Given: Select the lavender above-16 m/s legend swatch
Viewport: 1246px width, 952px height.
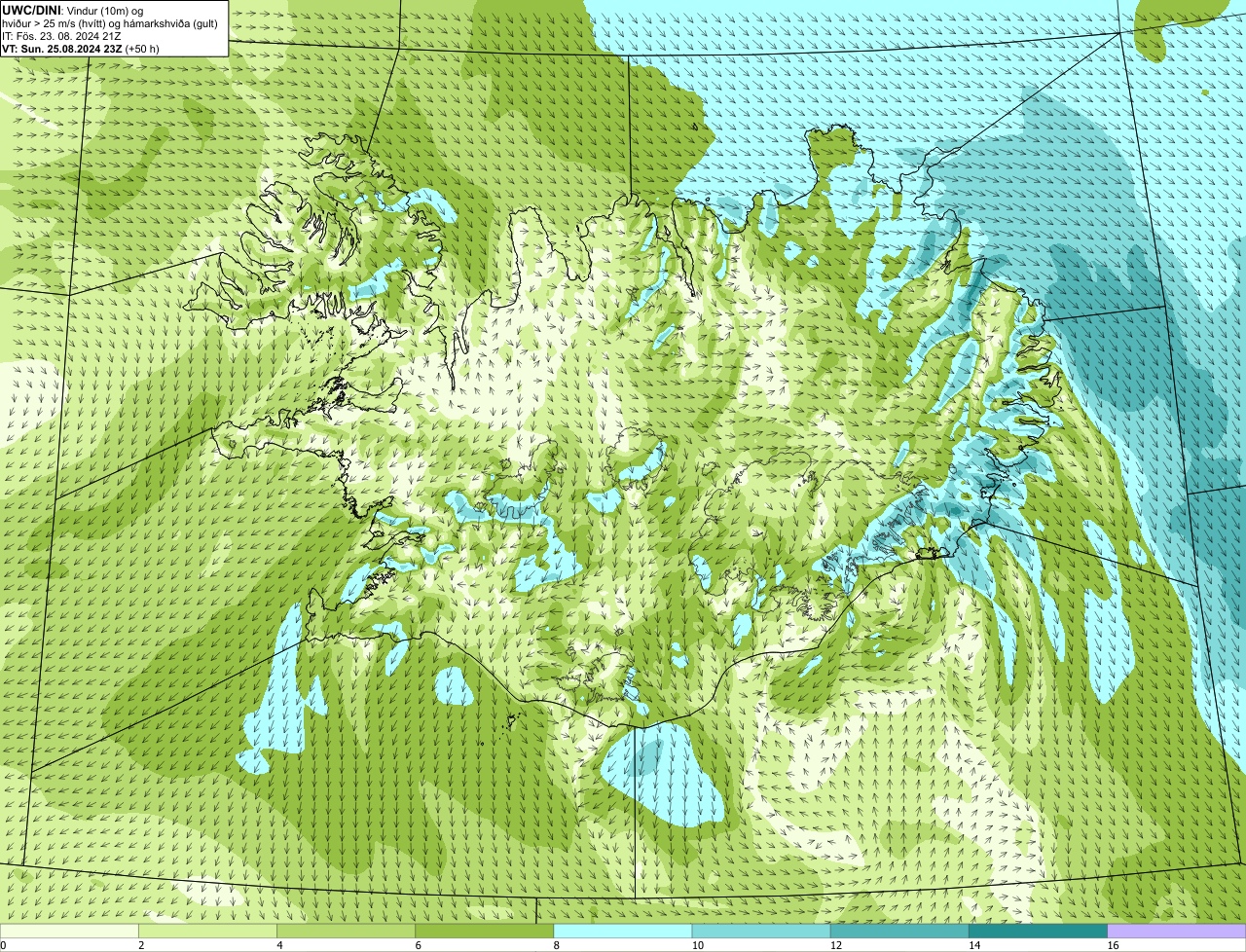Looking at the screenshot, I should click(1177, 931).
